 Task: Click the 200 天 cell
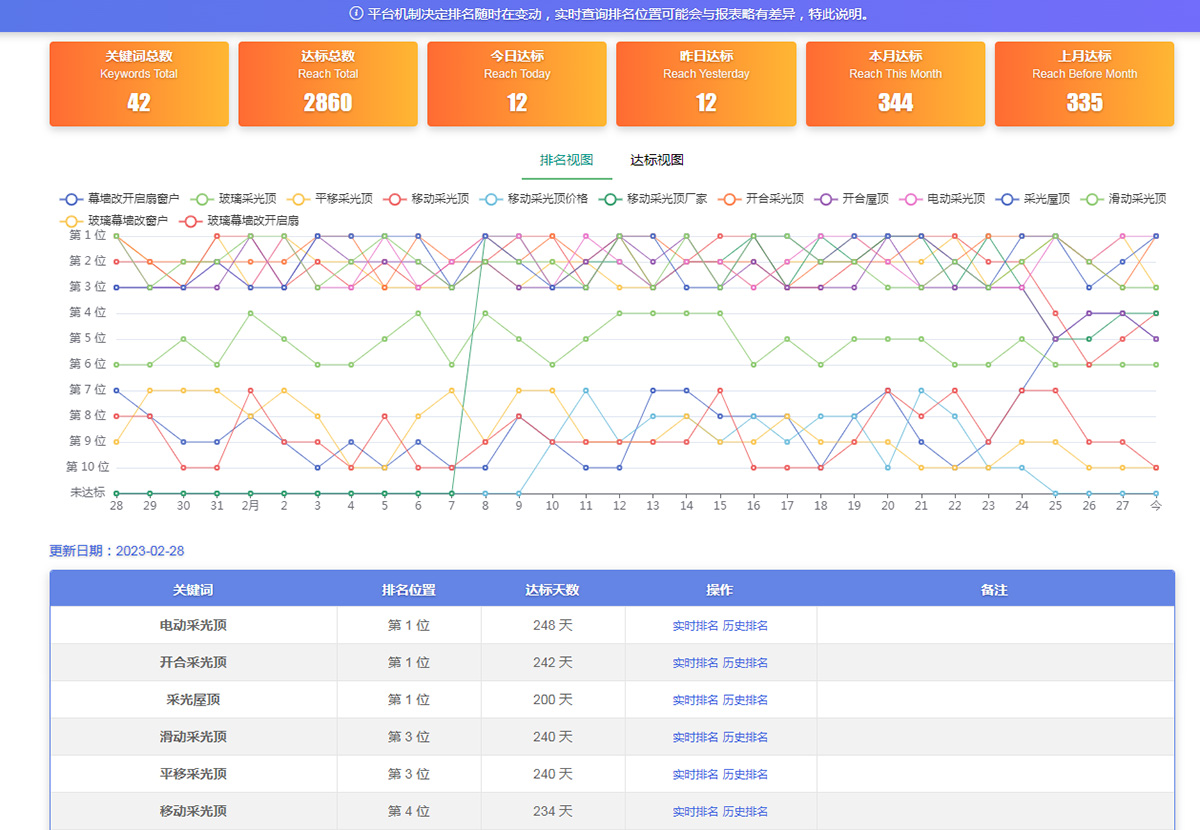click(x=553, y=700)
